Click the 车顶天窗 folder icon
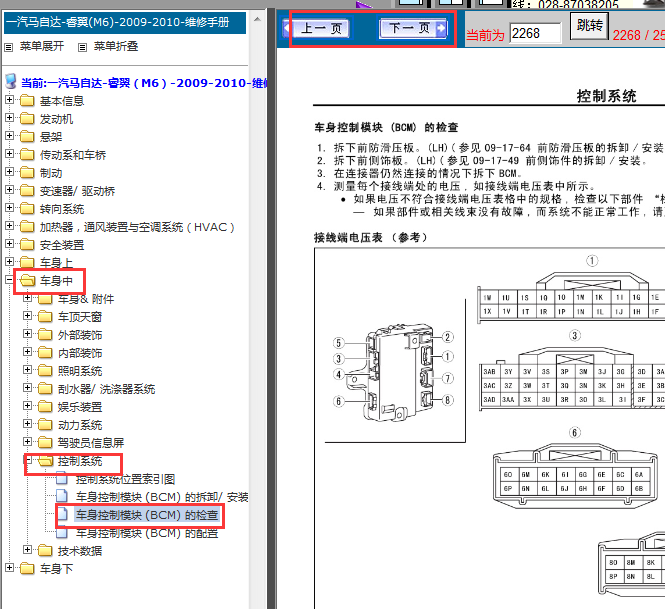Image resolution: width=665 pixels, height=609 pixels. coord(45,317)
